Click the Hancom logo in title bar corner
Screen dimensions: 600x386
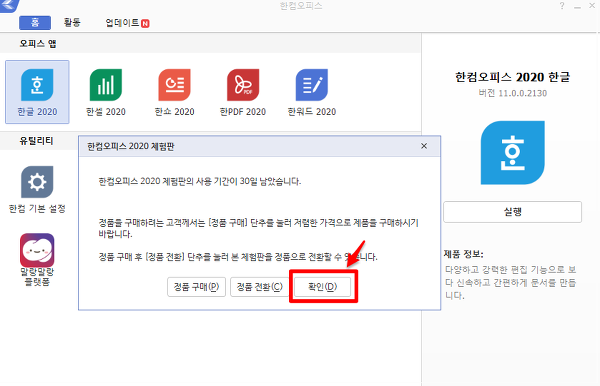pyautogui.click(x=9, y=5)
